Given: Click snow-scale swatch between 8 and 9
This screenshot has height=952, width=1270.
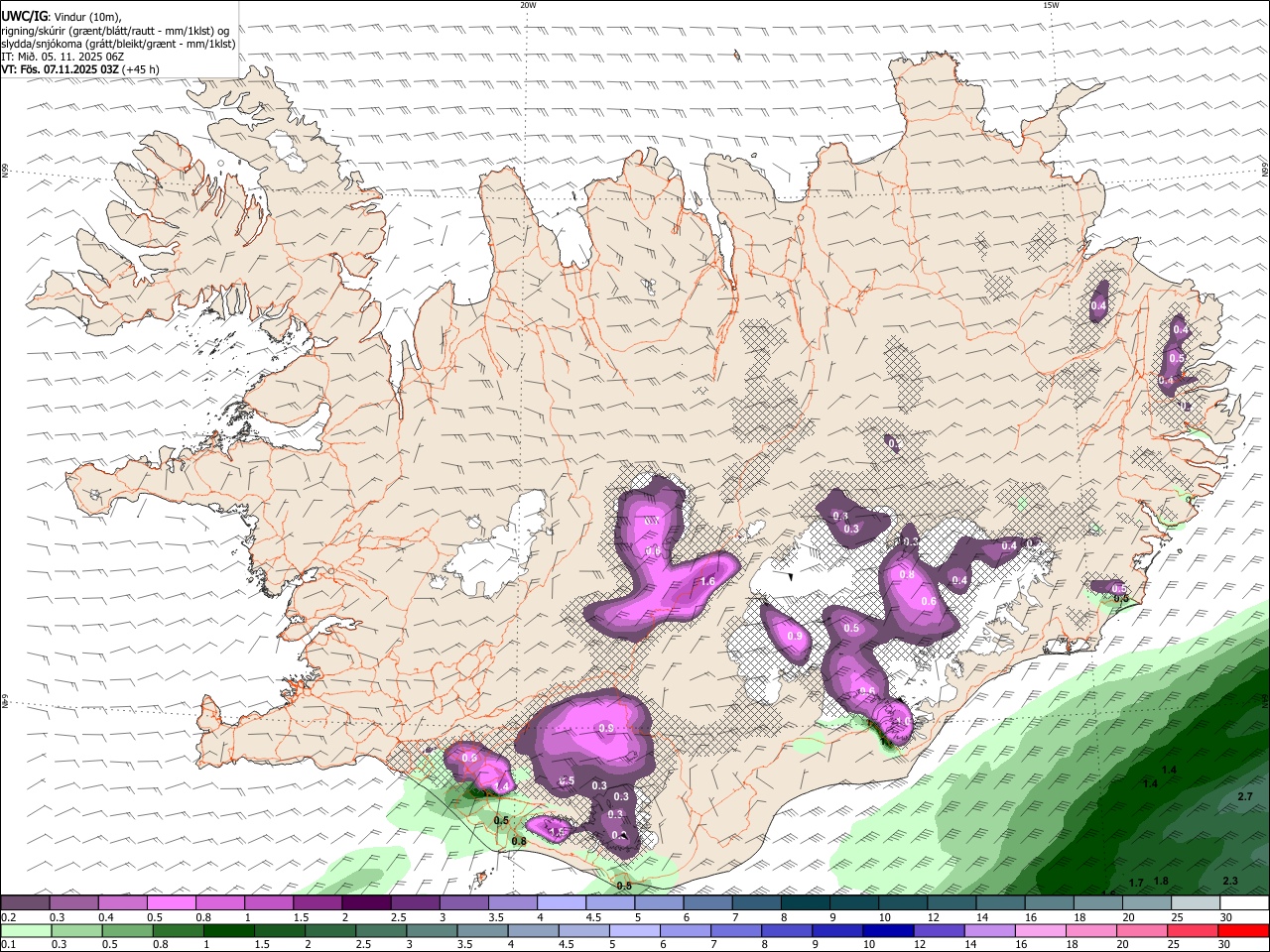Looking at the screenshot, I should 806,903.
